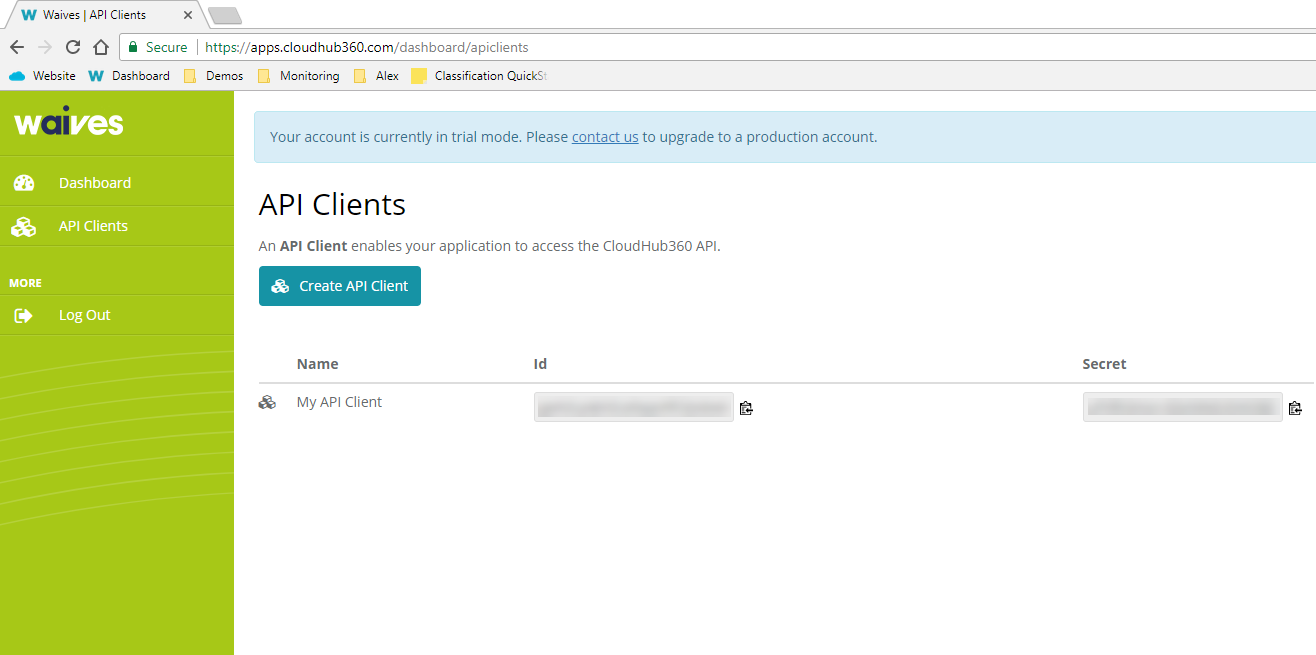The image size is (1316, 655).
Task: Open the Classification QuickStart bookmark
Action: point(480,76)
